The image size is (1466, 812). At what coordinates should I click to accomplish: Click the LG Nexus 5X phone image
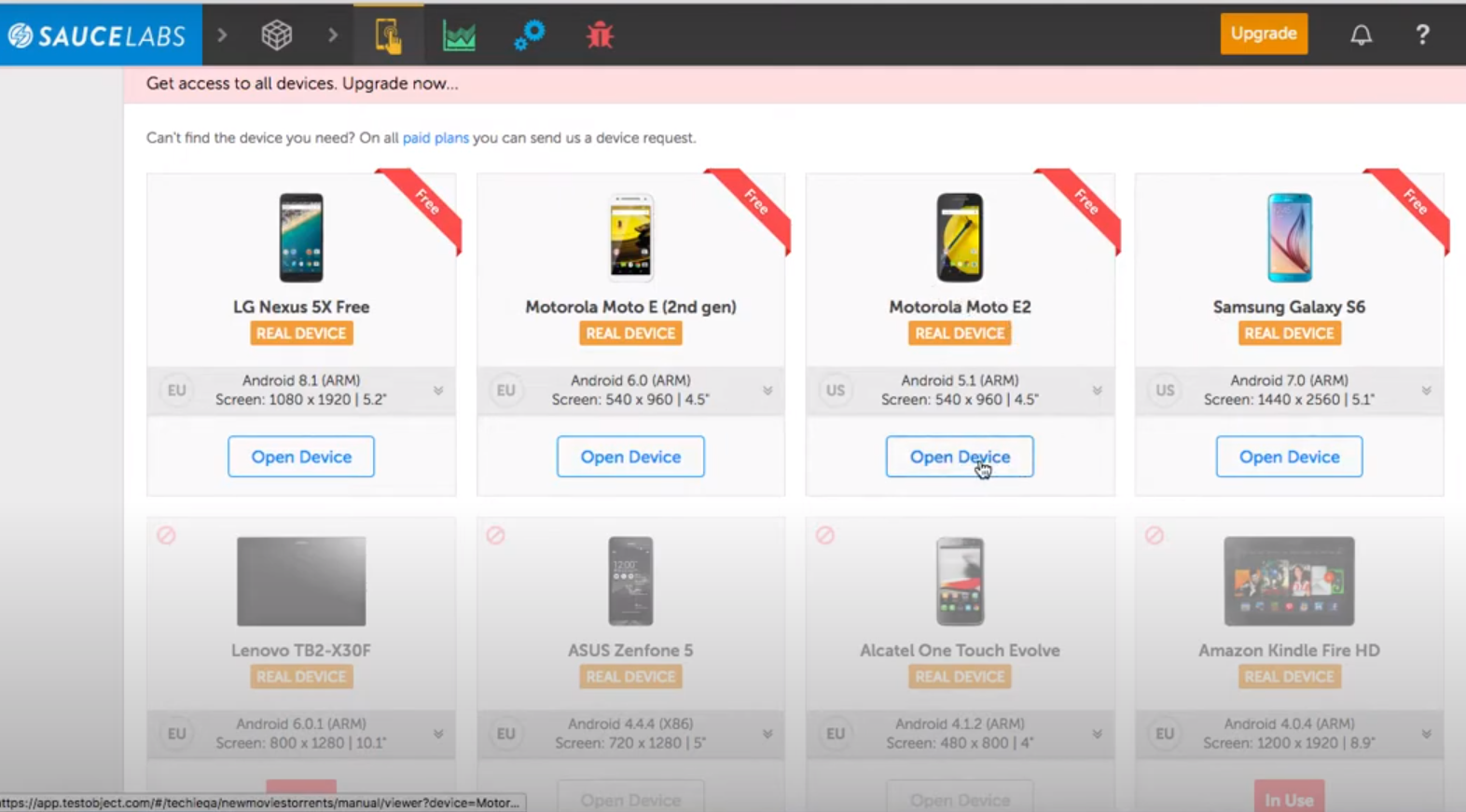click(301, 238)
